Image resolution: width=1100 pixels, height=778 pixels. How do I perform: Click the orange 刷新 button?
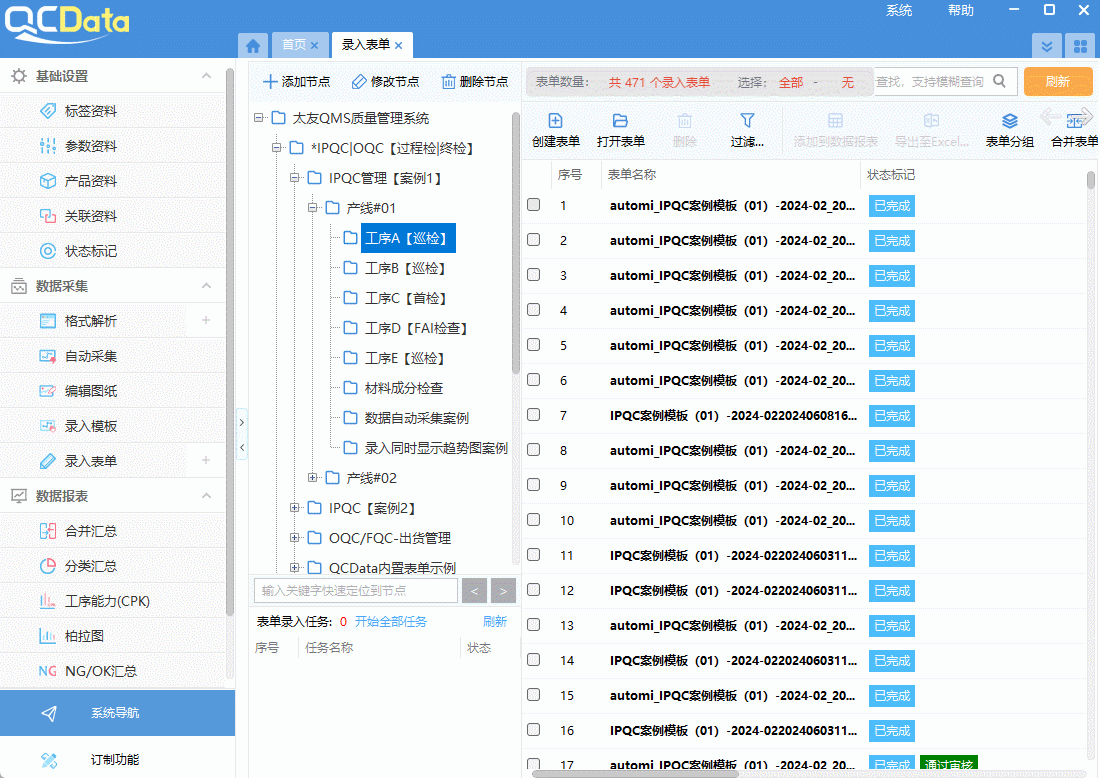pyautogui.click(x=1058, y=82)
